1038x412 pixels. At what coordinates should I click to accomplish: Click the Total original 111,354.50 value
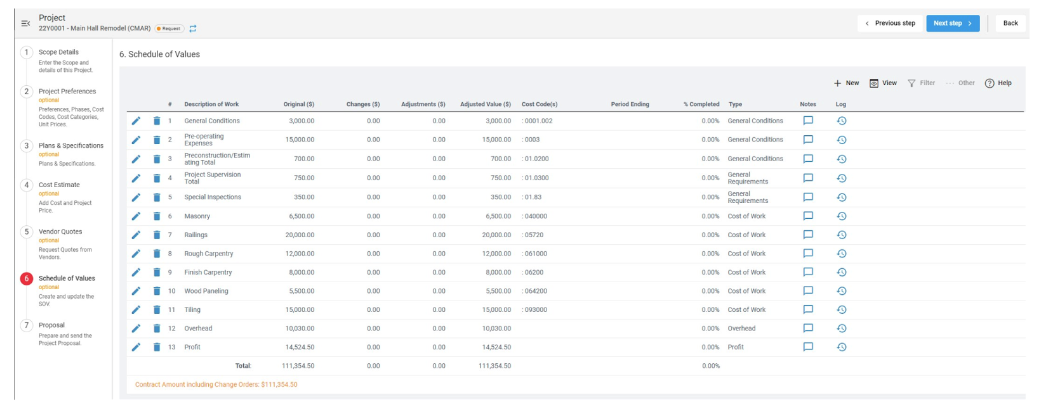pyautogui.click(x=296, y=366)
